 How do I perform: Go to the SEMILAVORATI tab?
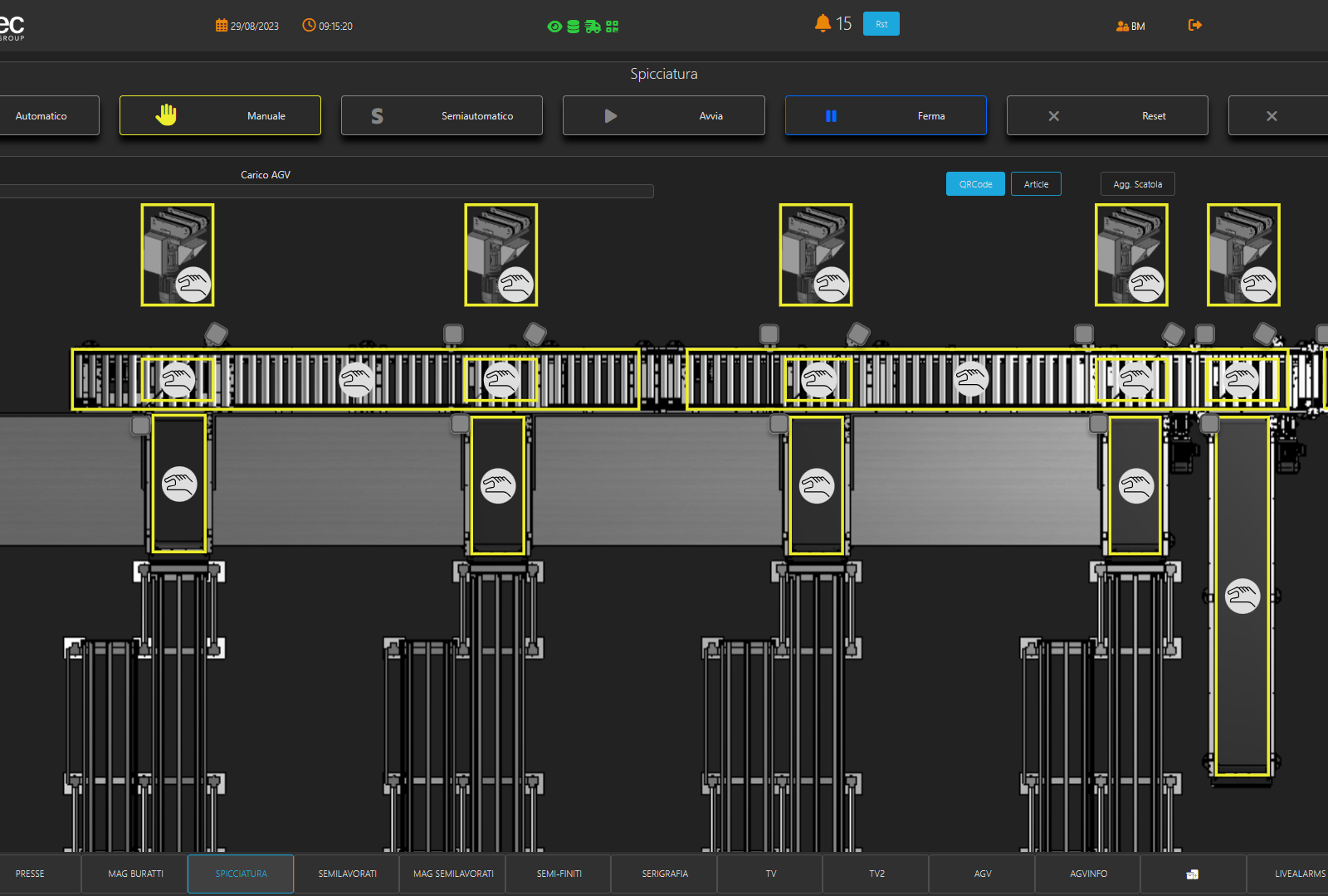347,874
